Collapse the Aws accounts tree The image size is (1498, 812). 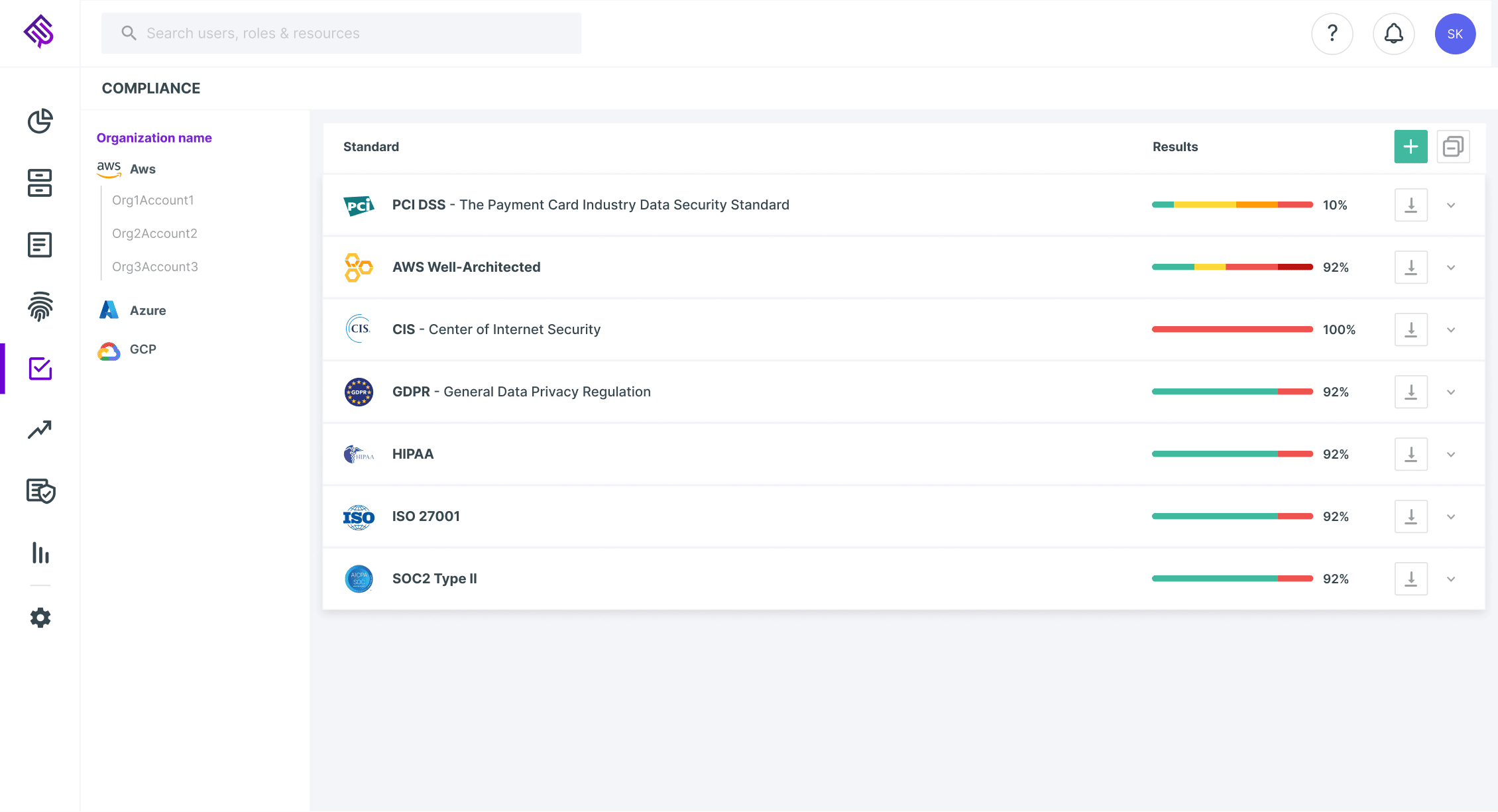coord(127,169)
